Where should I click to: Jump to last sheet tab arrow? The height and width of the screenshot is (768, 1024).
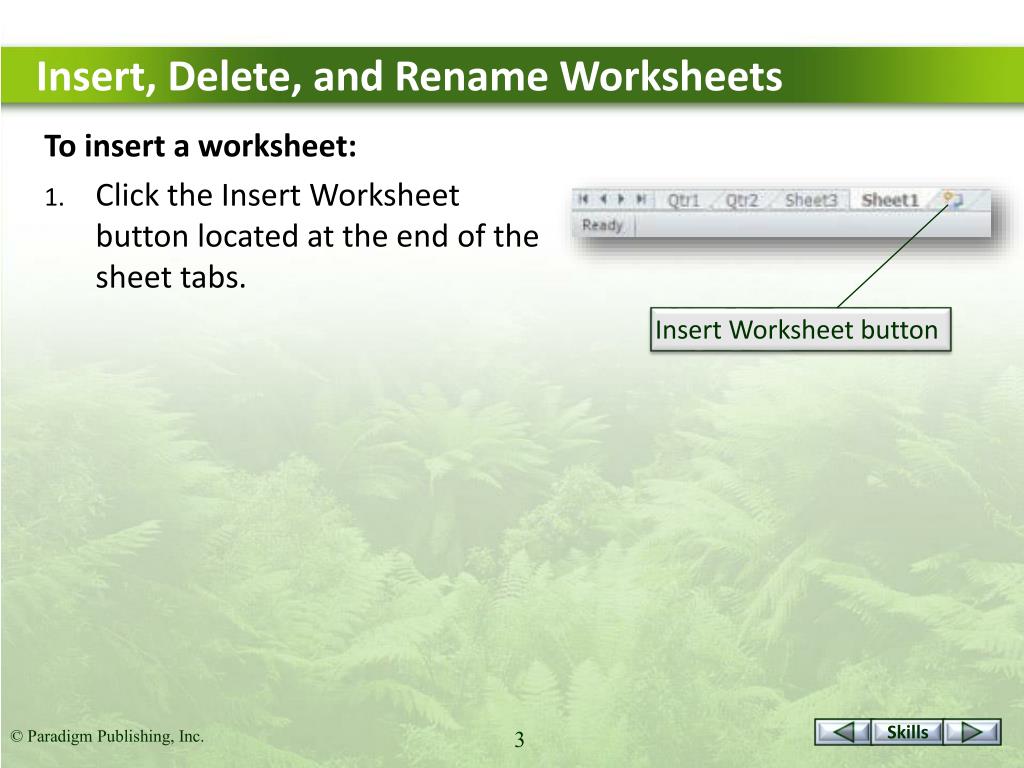click(641, 199)
